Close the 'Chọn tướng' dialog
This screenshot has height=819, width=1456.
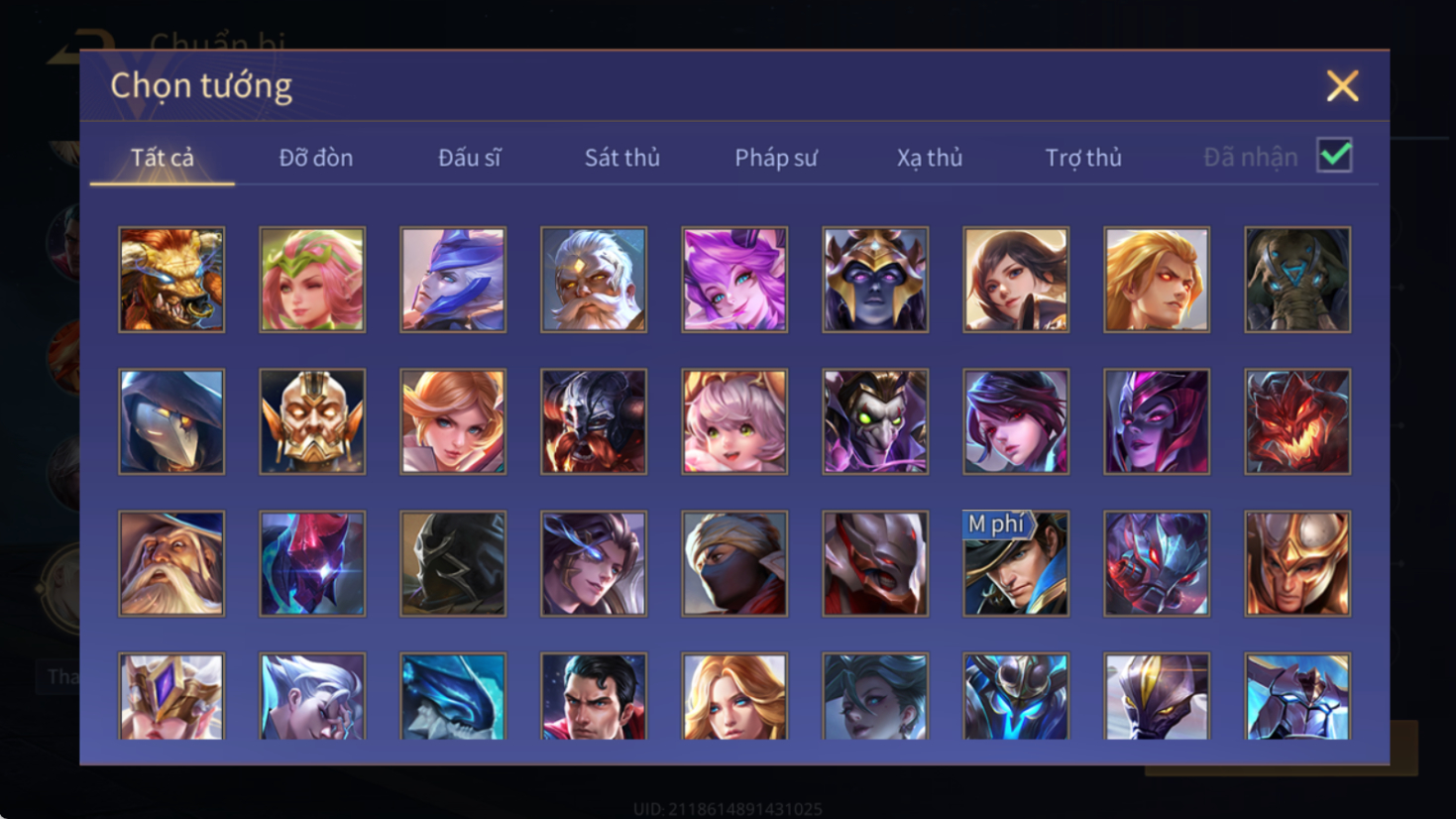coord(1342,86)
